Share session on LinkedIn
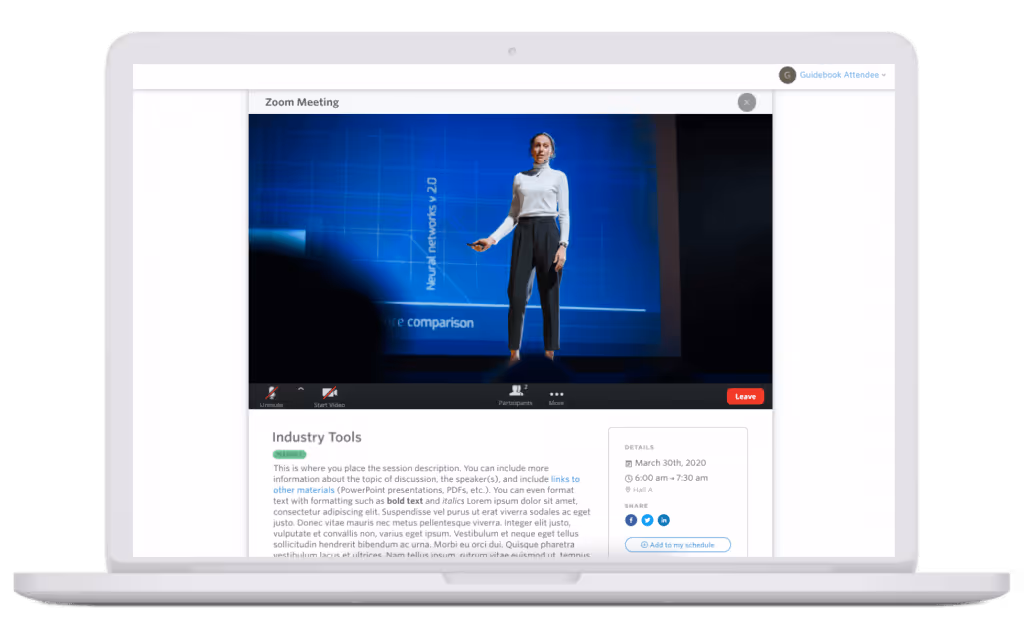This screenshot has height=640, width=1024. click(664, 520)
